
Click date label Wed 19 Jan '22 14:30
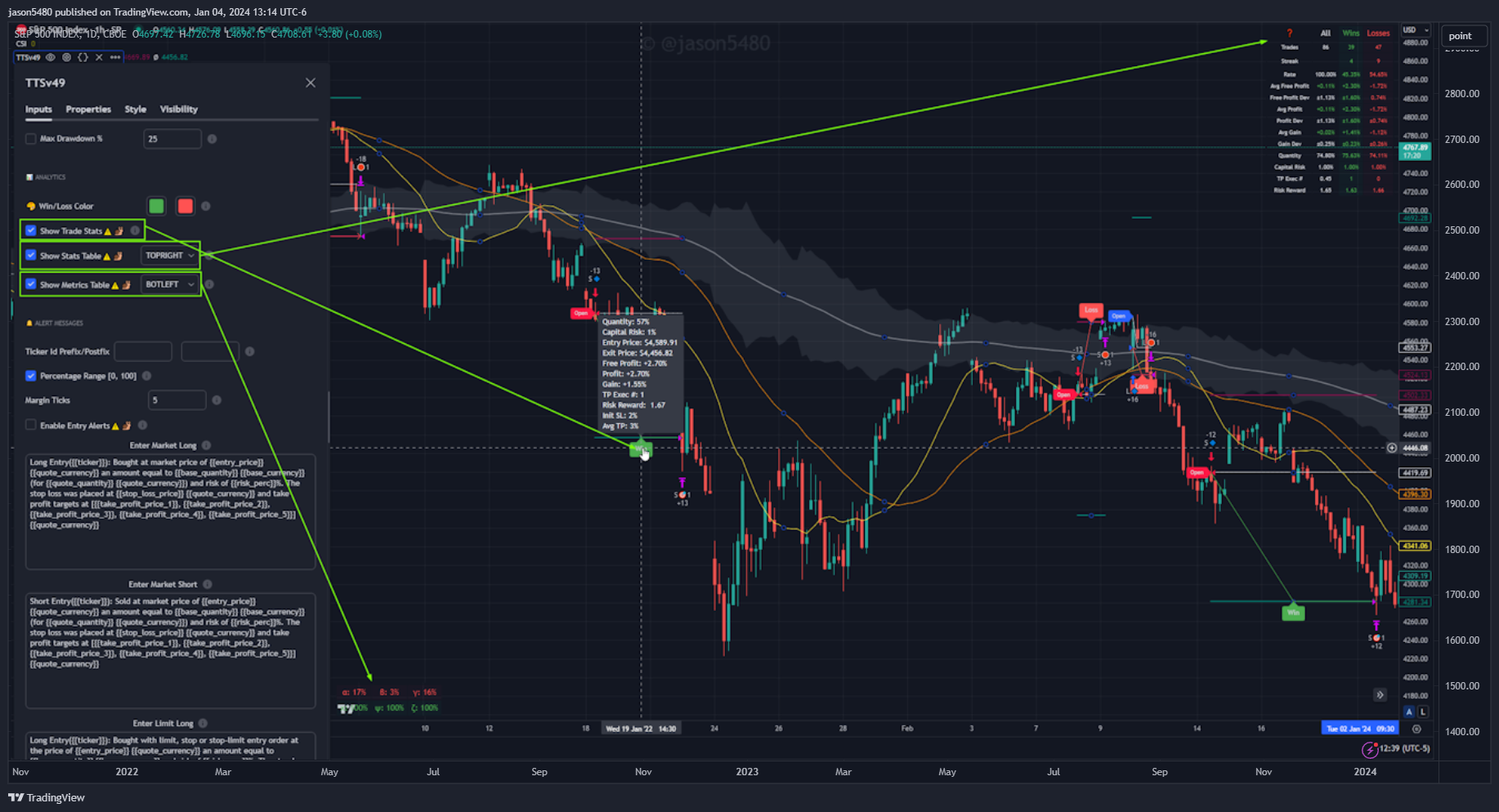tap(641, 728)
